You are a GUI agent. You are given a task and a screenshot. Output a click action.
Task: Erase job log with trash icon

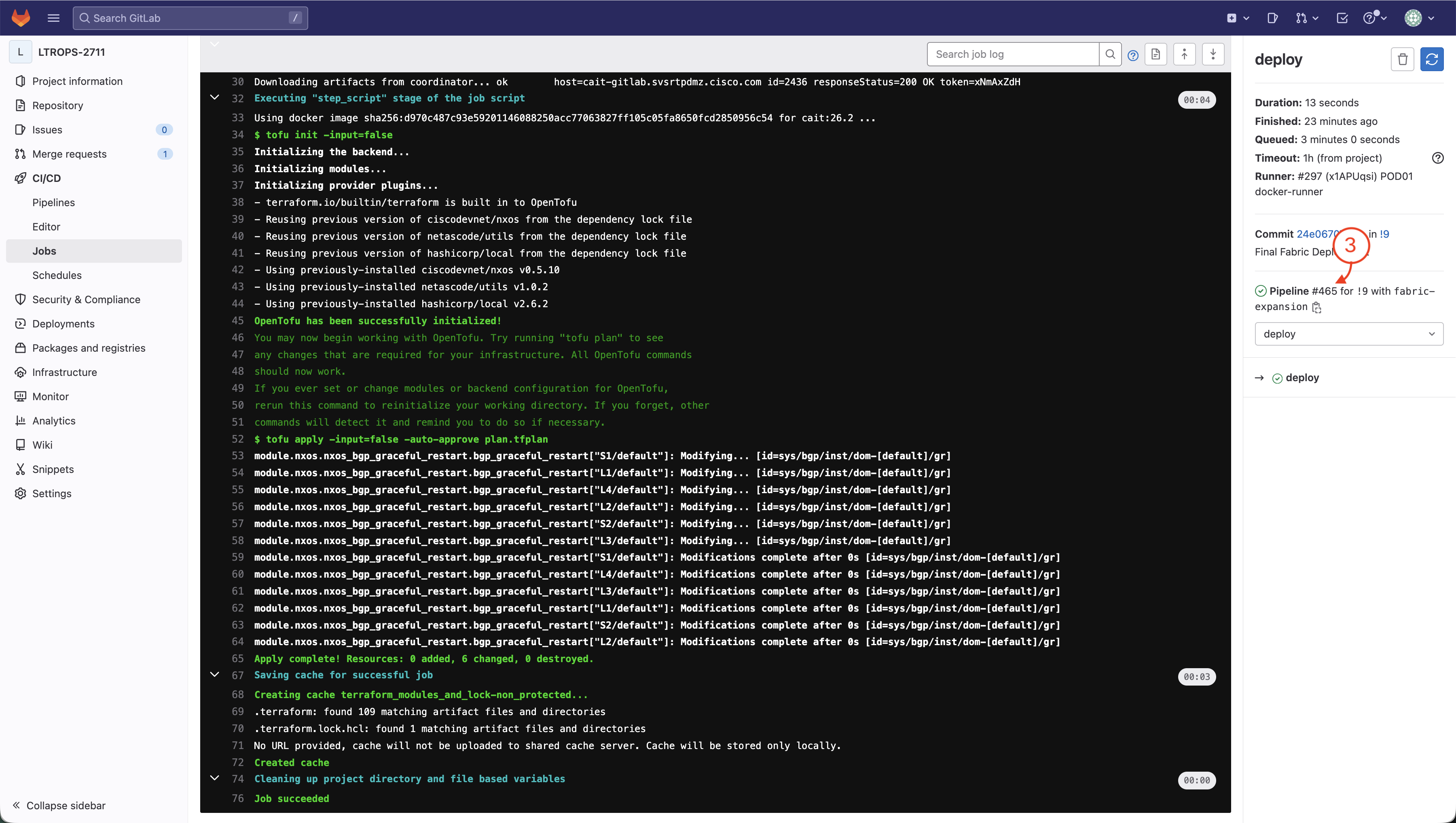tap(1402, 59)
